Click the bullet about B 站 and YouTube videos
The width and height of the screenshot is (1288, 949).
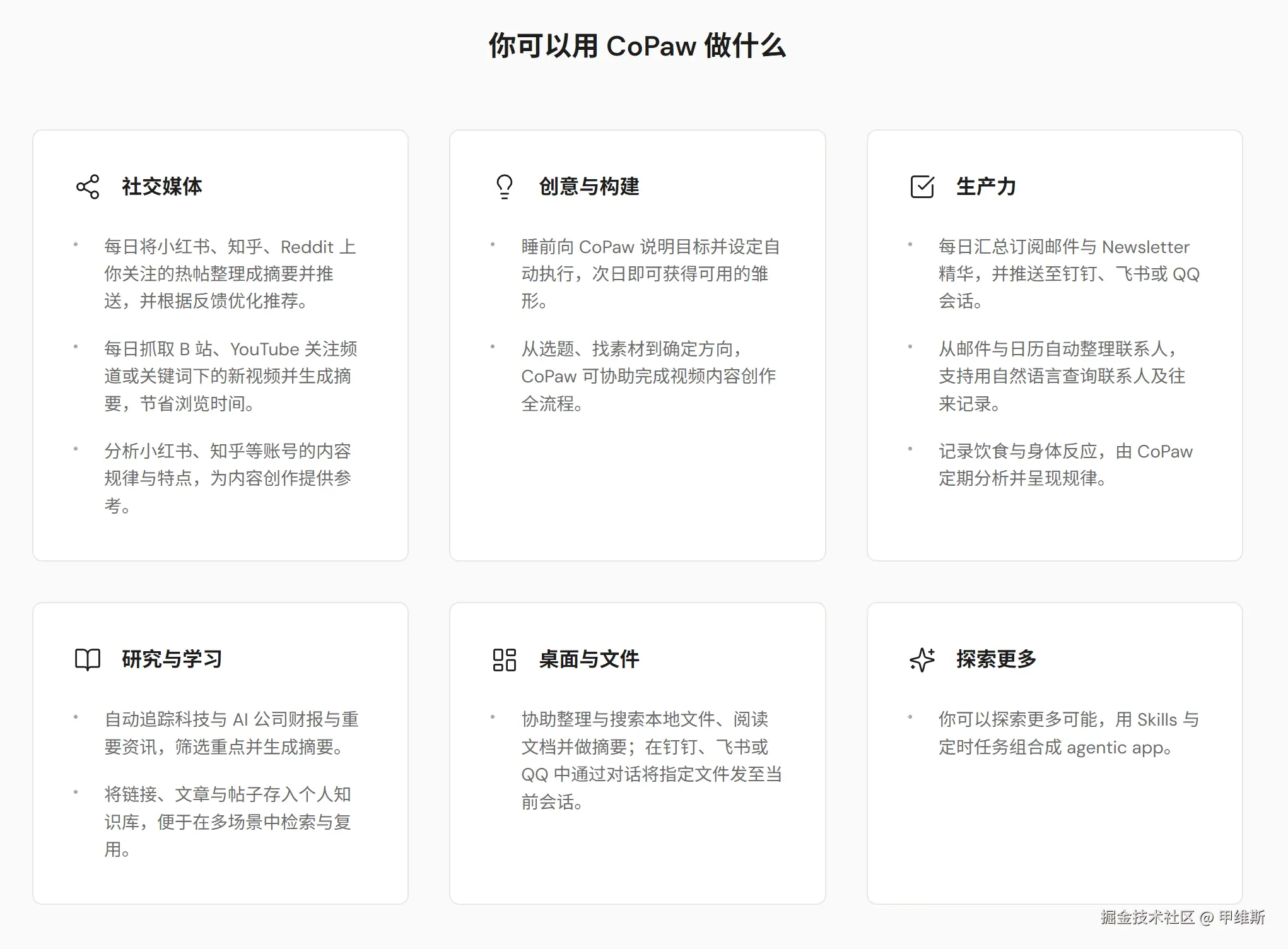pyautogui.click(x=230, y=376)
